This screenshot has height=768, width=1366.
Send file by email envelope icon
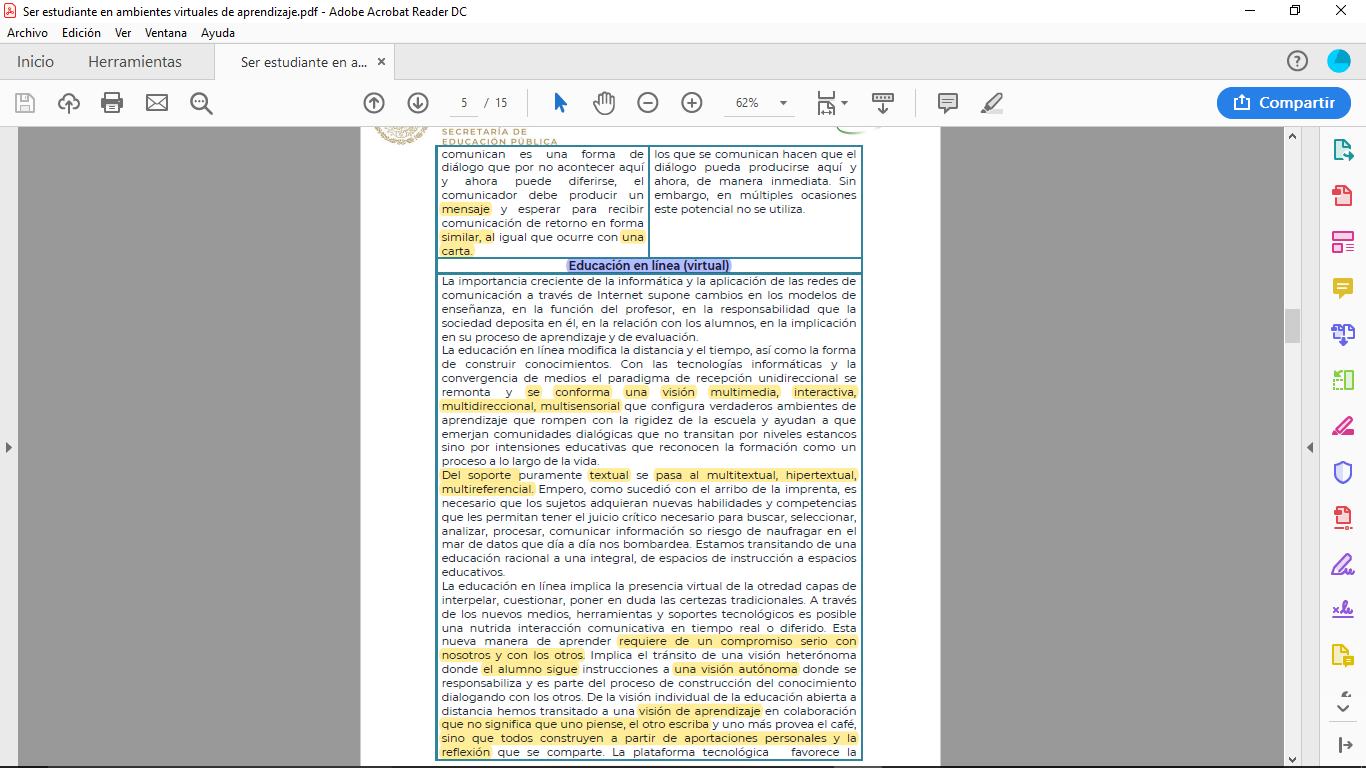point(157,103)
